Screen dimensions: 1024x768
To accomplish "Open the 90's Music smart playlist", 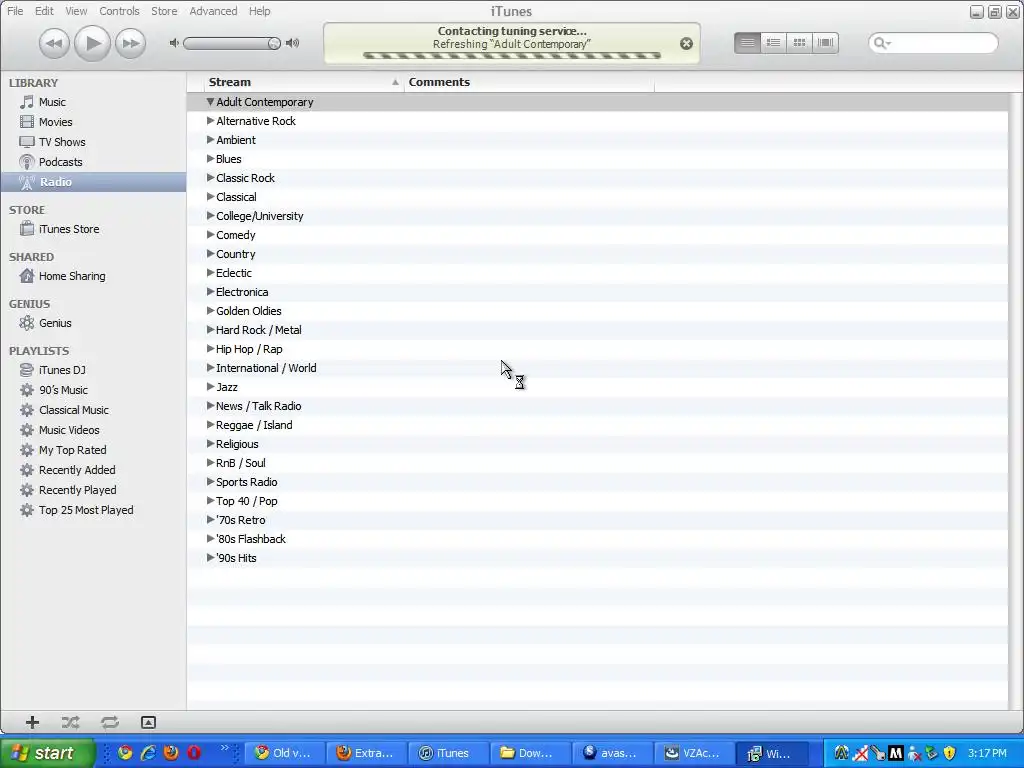I will pos(93,390).
